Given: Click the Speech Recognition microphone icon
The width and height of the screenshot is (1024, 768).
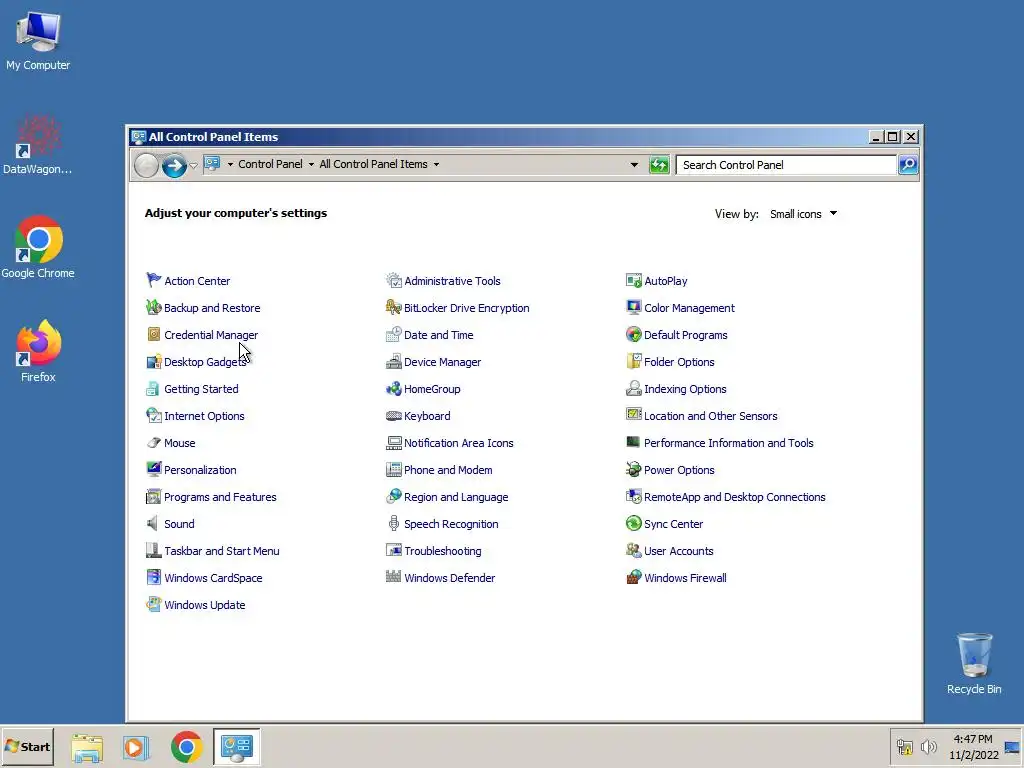Looking at the screenshot, I should tap(394, 524).
